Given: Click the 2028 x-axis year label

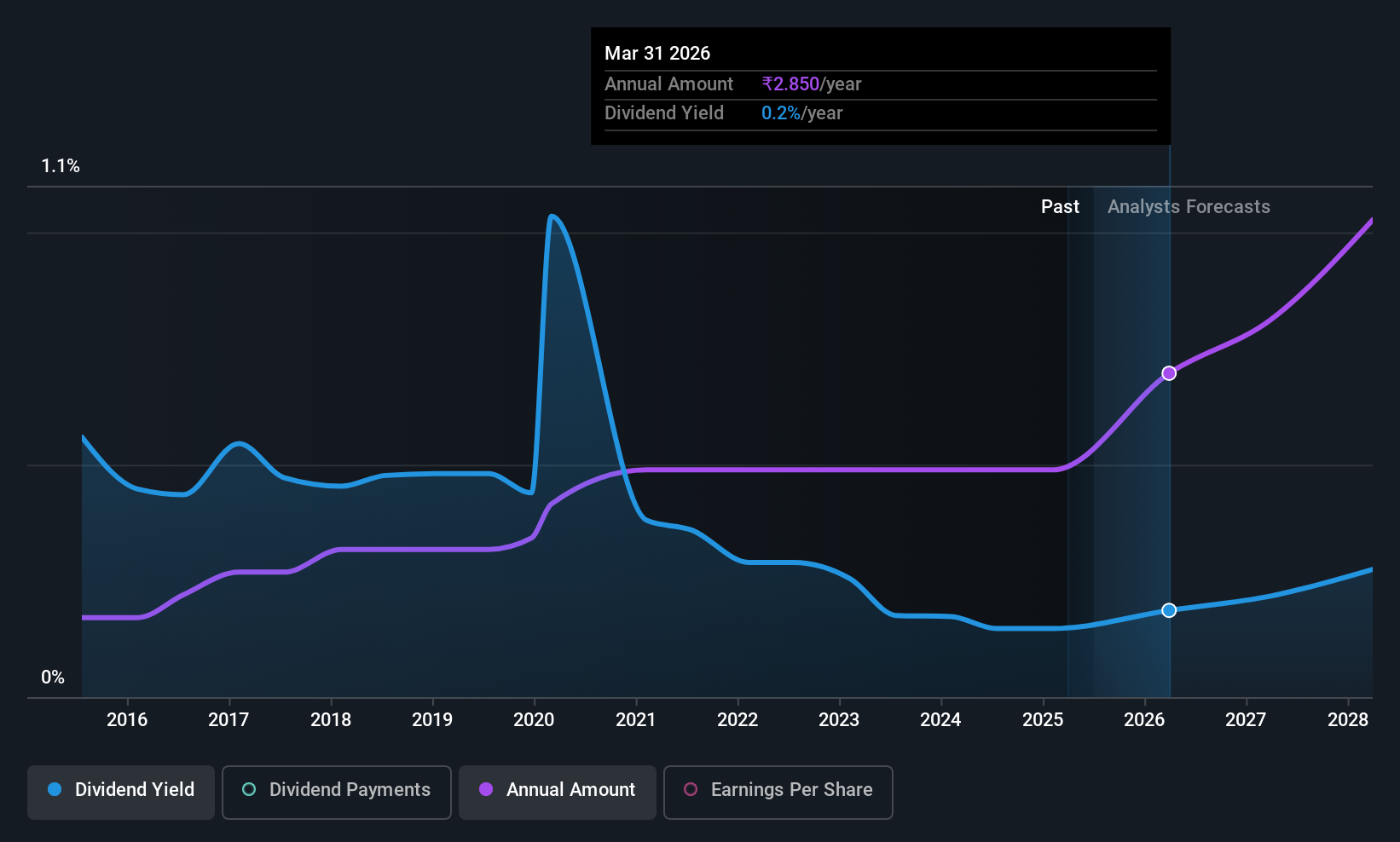Looking at the screenshot, I should click(1348, 720).
